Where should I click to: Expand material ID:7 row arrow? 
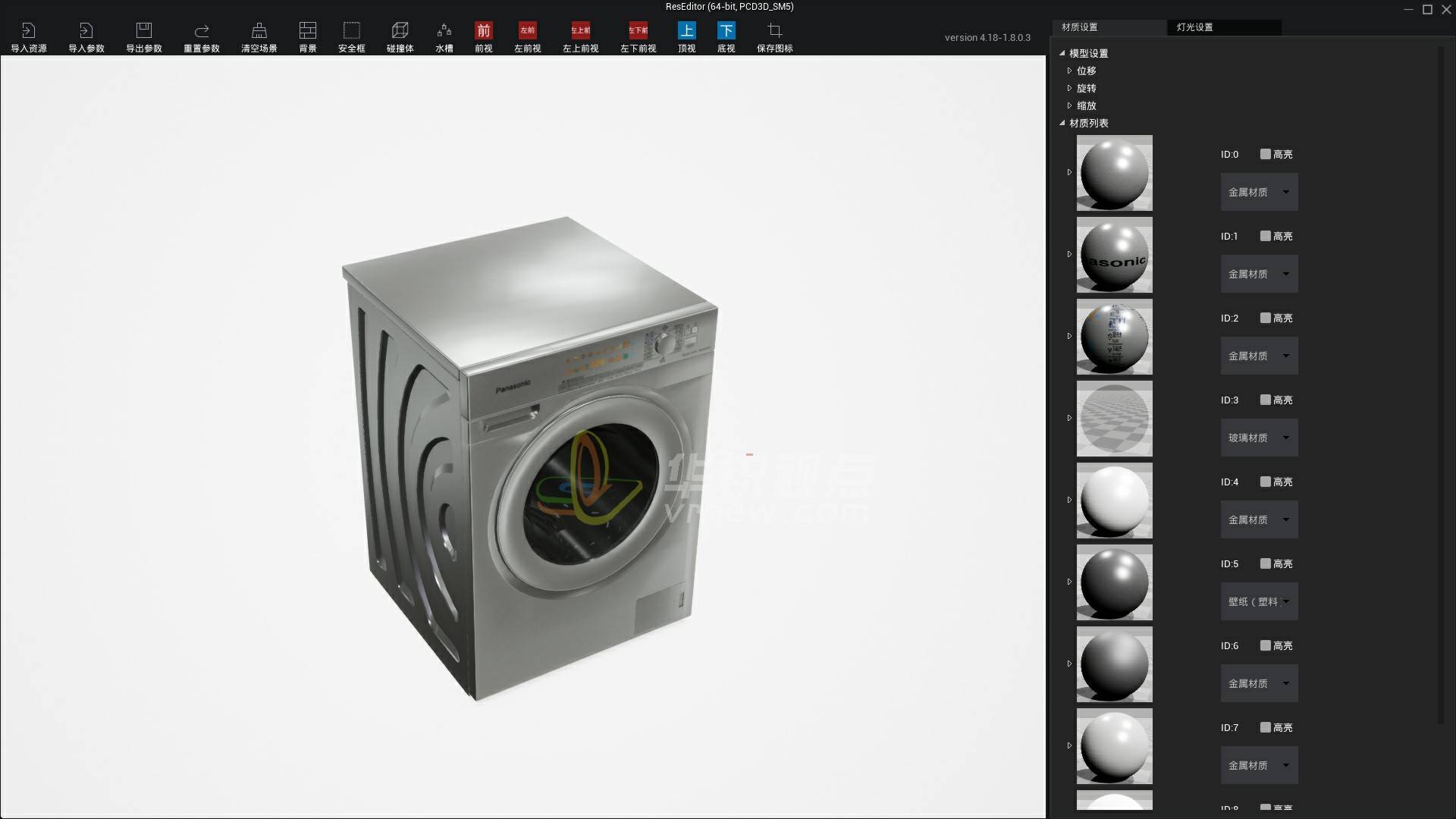pyautogui.click(x=1070, y=745)
